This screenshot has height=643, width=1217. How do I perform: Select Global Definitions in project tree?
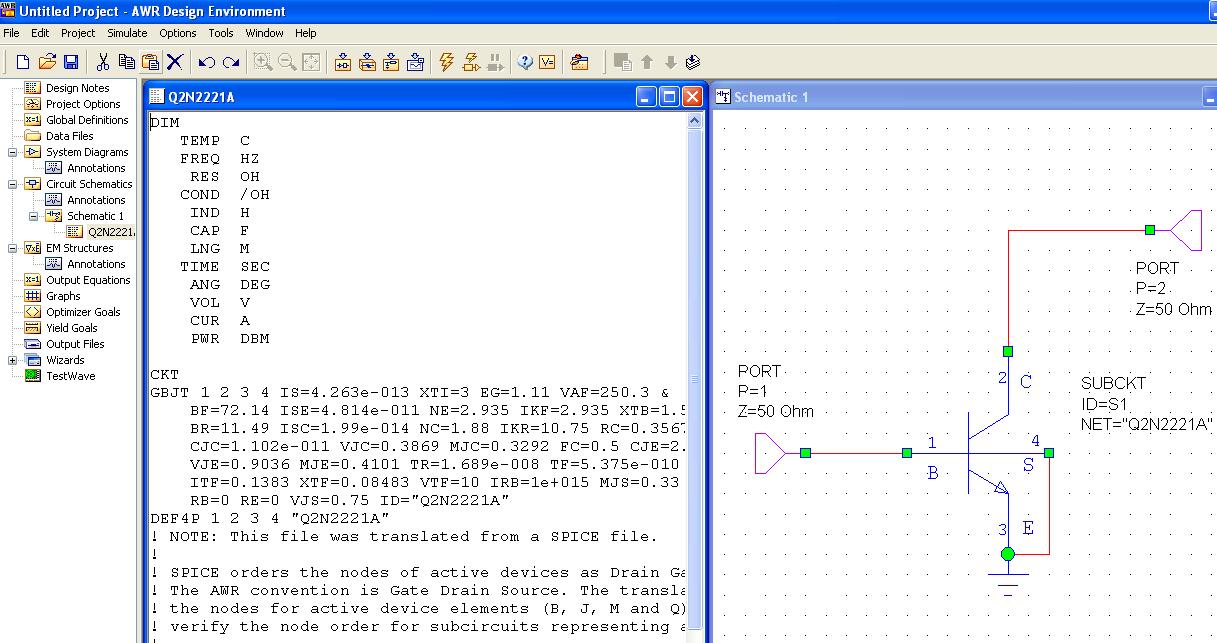click(87, 120)
